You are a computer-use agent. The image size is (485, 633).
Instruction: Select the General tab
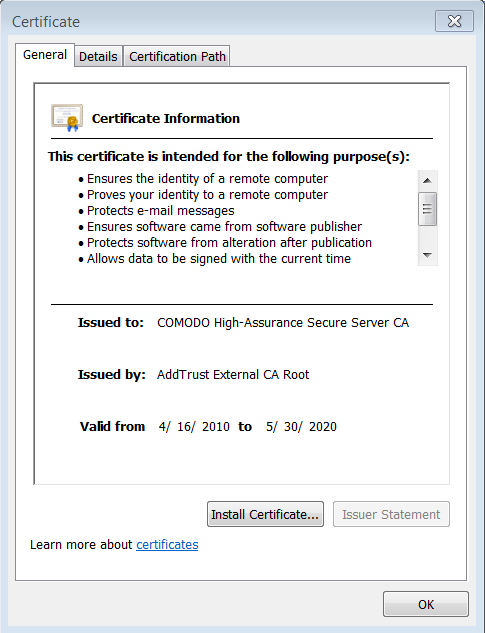tap(45, 55)
